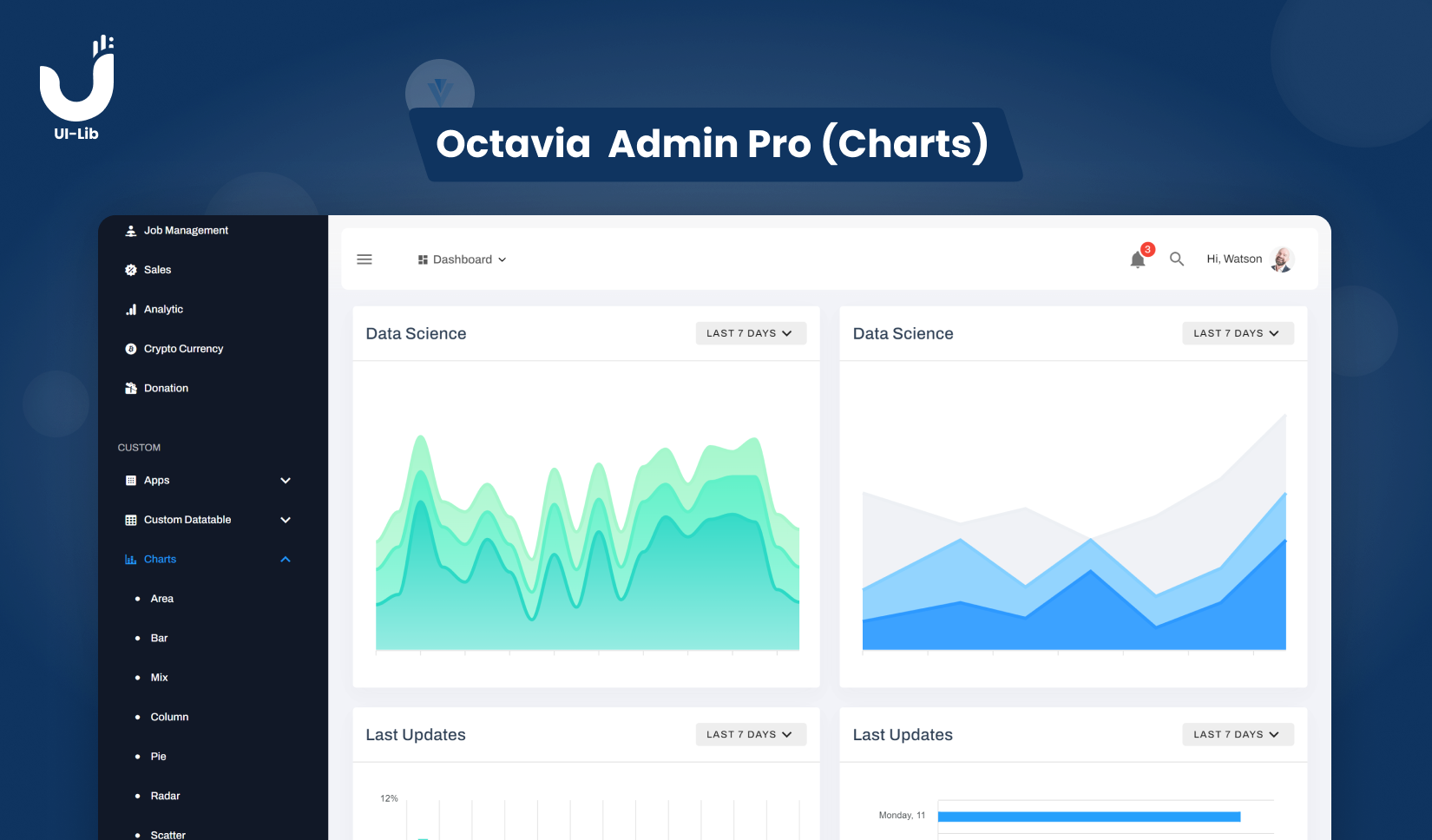This screenshot has height=840, width=1432.
Task: Collapse the Charts submenu chevron
Action: tap(286, 560)
